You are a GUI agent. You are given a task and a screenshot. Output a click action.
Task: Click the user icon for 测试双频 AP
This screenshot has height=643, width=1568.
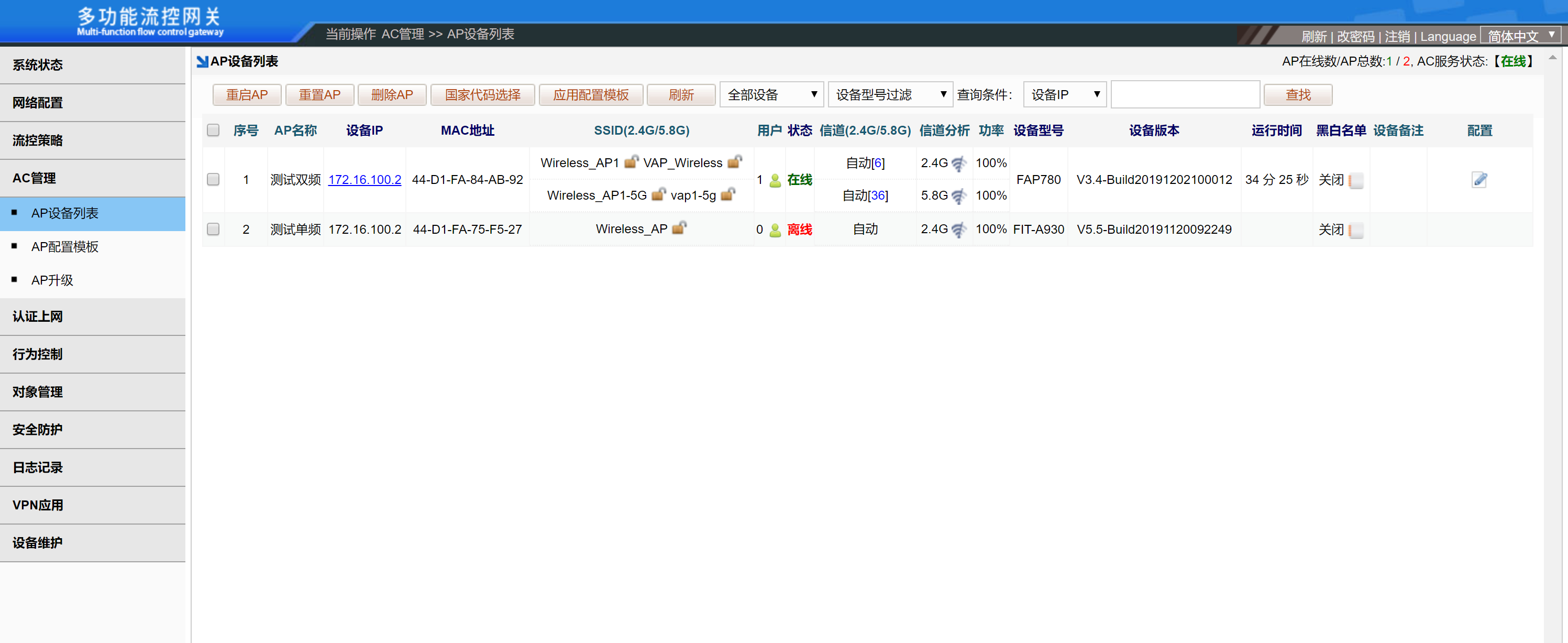coord(775,180)
